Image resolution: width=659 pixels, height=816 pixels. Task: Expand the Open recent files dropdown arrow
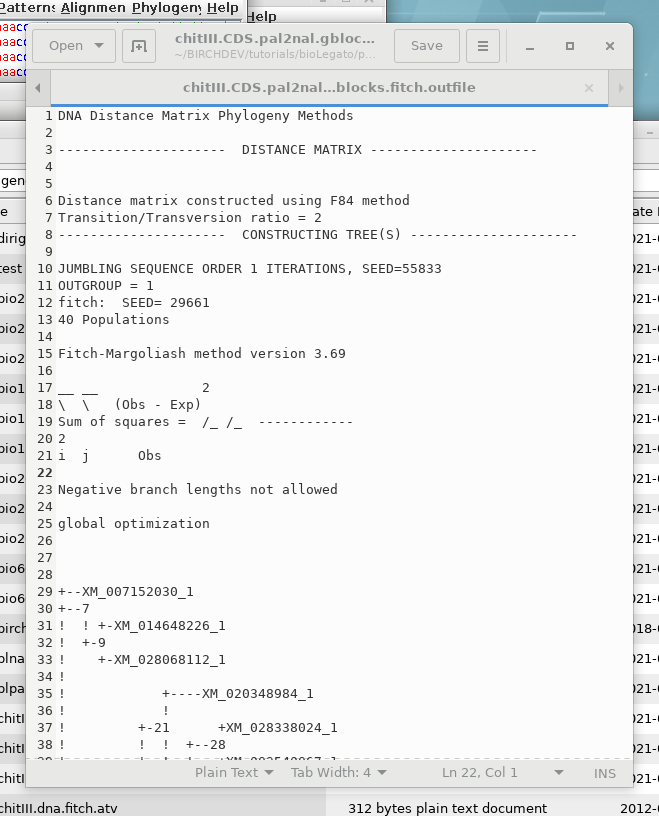[x=99, y=46]
